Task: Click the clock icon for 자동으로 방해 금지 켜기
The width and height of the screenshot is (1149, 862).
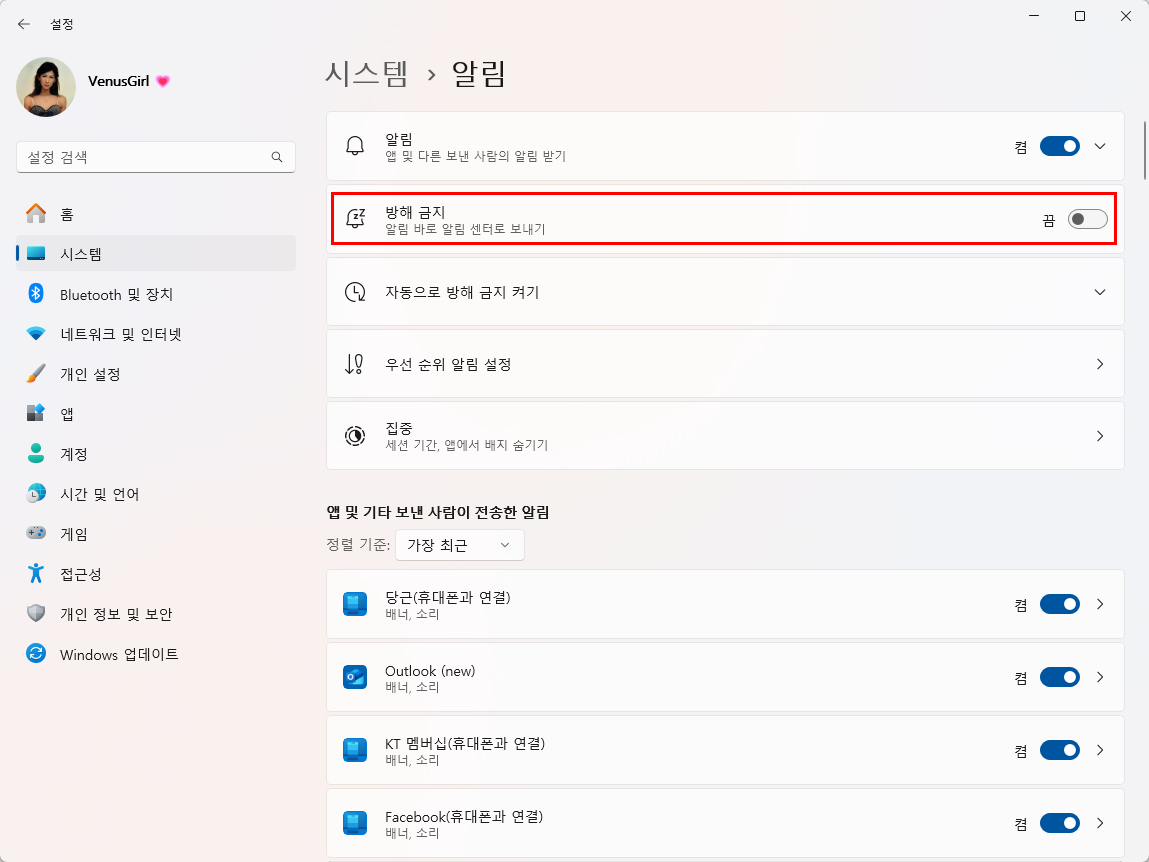Action: 355,292
